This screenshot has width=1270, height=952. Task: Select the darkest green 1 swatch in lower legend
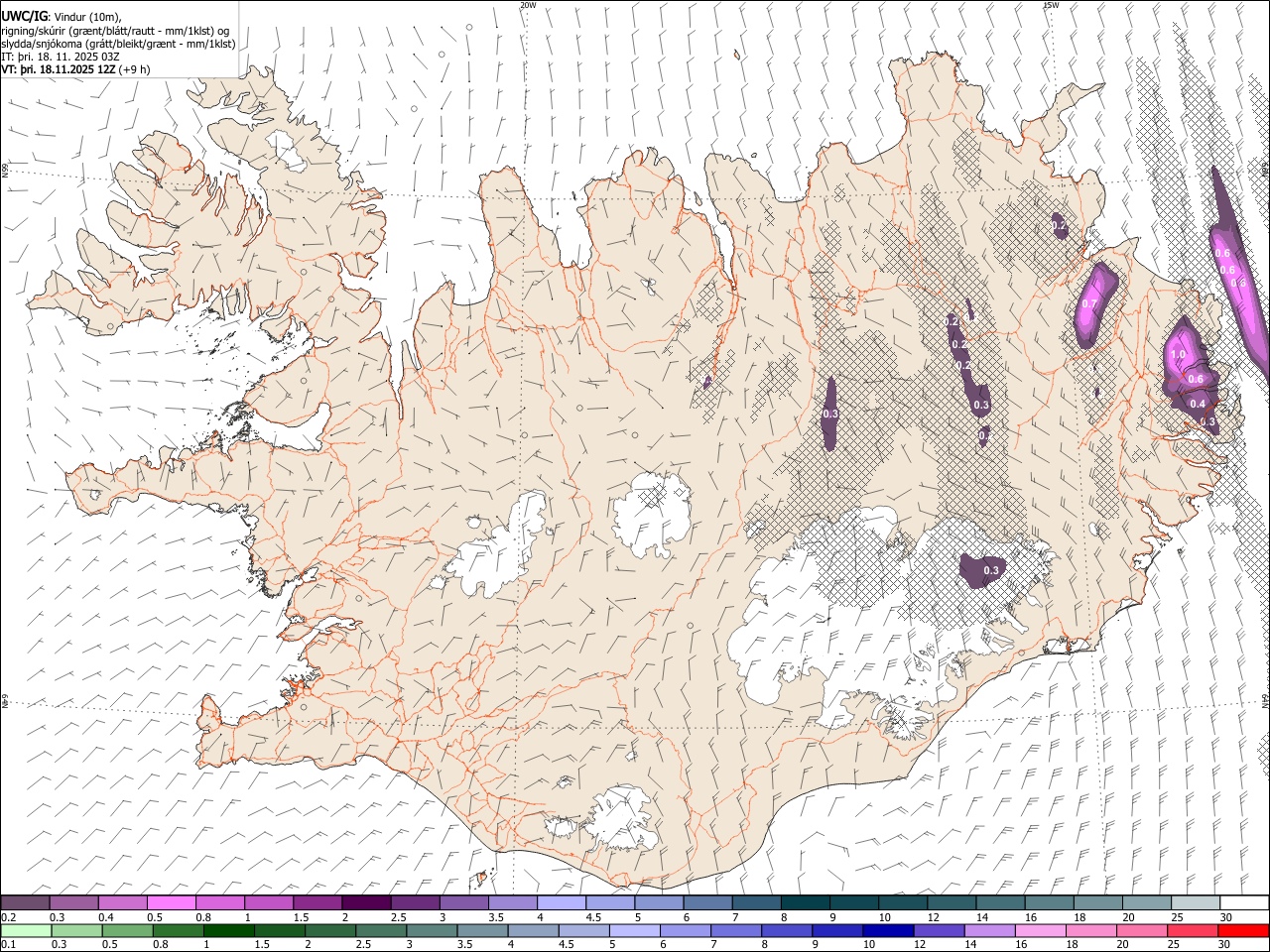[x=230, y=931]
